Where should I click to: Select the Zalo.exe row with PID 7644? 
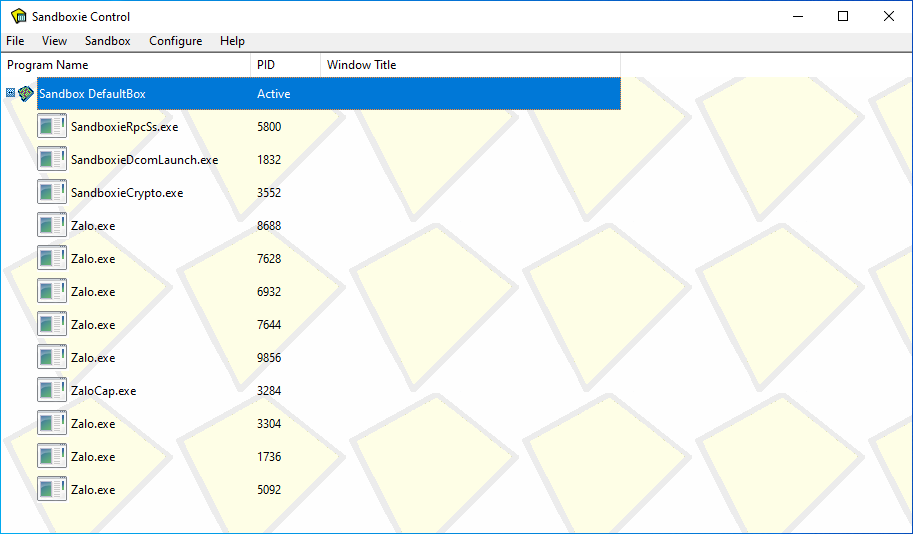click(93, 325)
